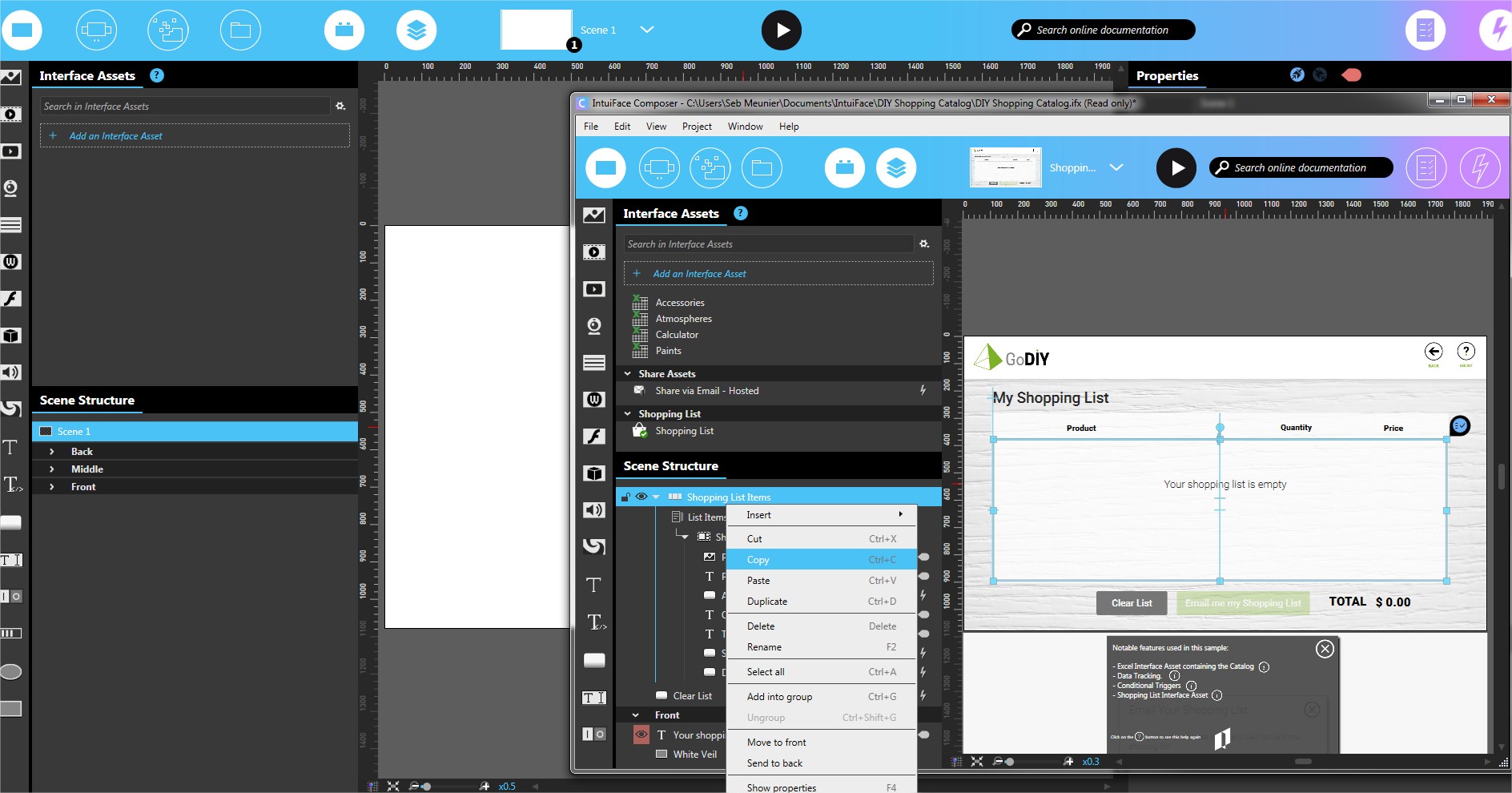
Task: Open the Scene 1 dropdown chevron
Action: pyautogui.click(x=647, y=30)
